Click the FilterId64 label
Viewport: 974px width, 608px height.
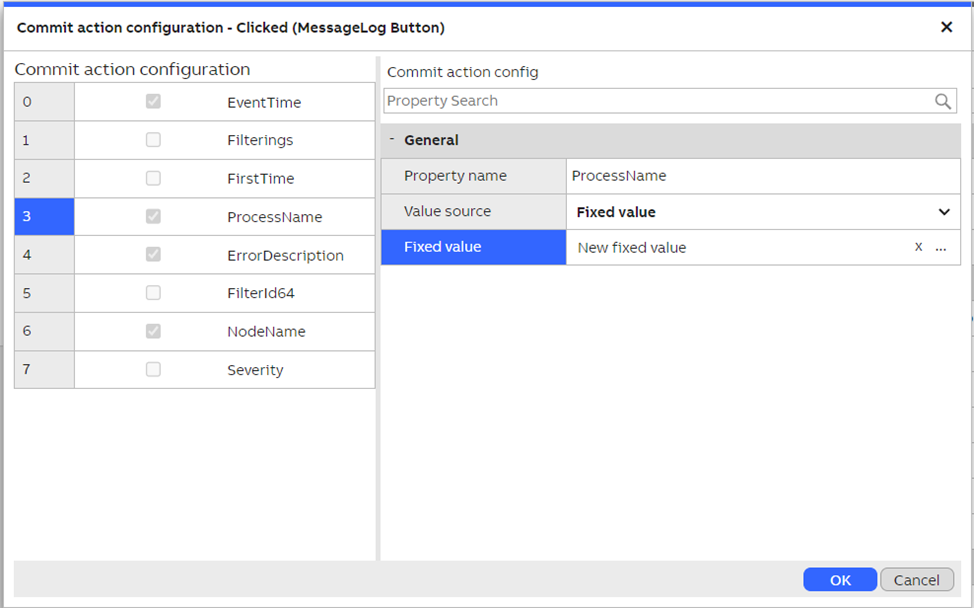[x=260, y=293]
